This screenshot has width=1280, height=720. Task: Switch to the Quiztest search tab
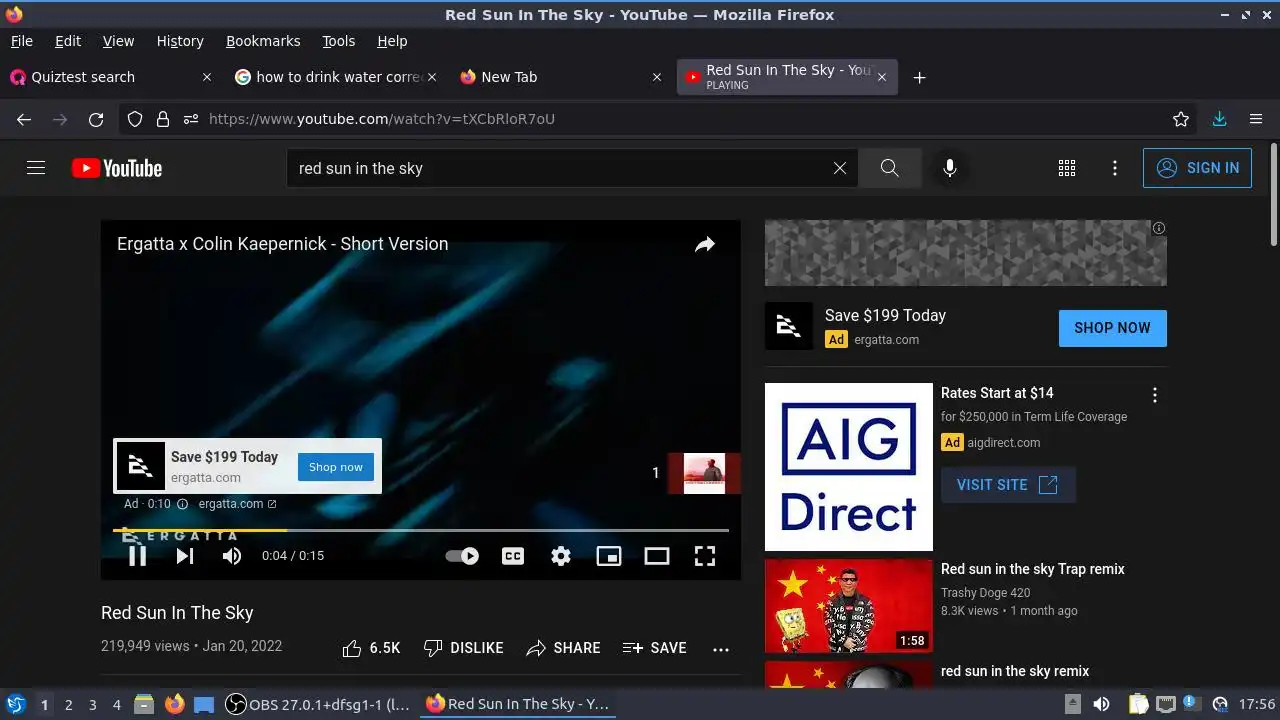[110, 77]
